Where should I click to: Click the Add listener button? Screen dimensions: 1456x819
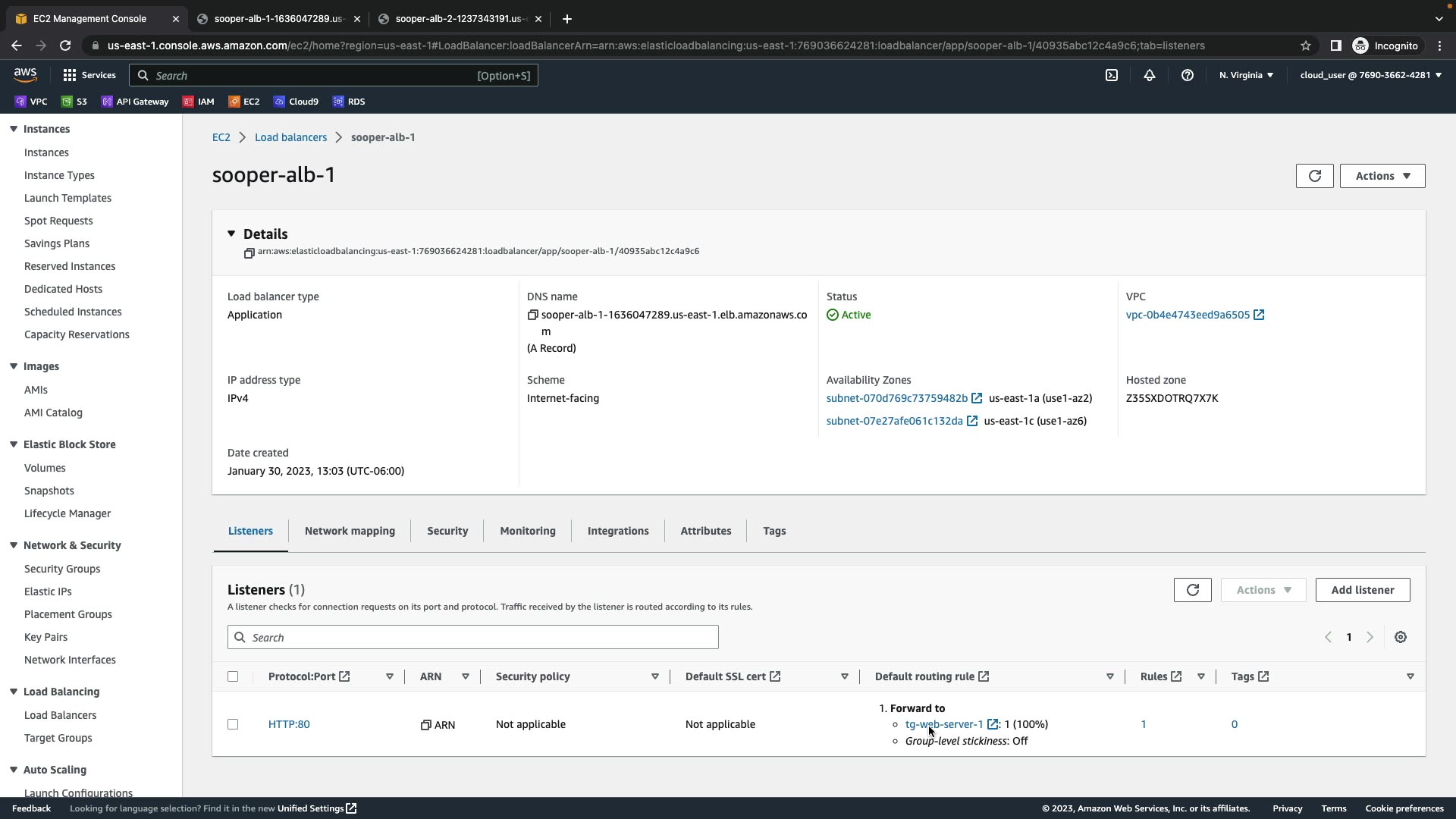pos(1362,590)
